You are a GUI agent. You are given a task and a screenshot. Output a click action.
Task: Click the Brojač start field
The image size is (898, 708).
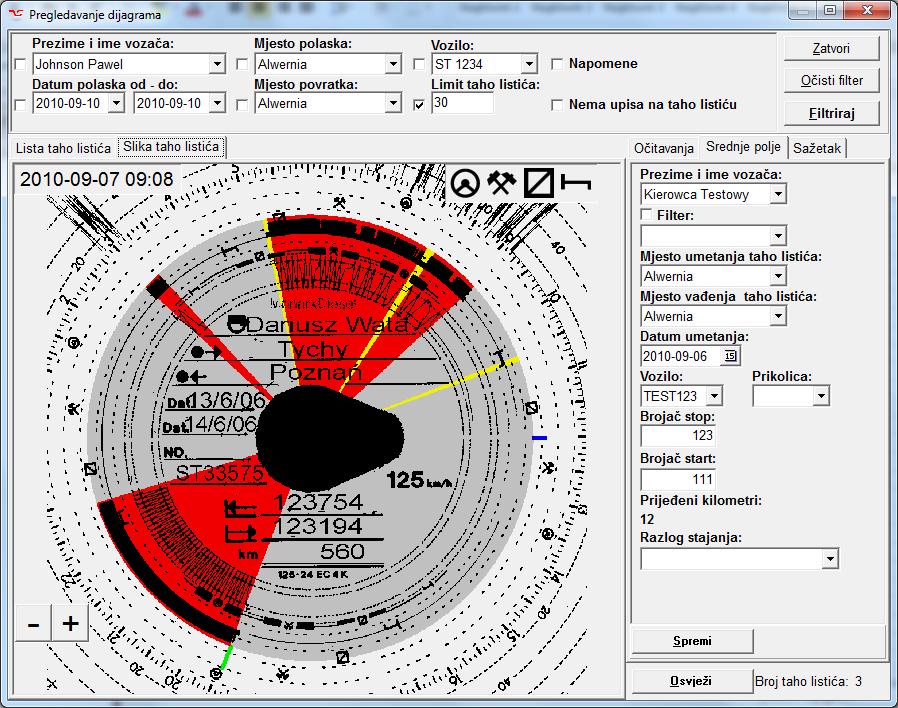pos(678,479)
